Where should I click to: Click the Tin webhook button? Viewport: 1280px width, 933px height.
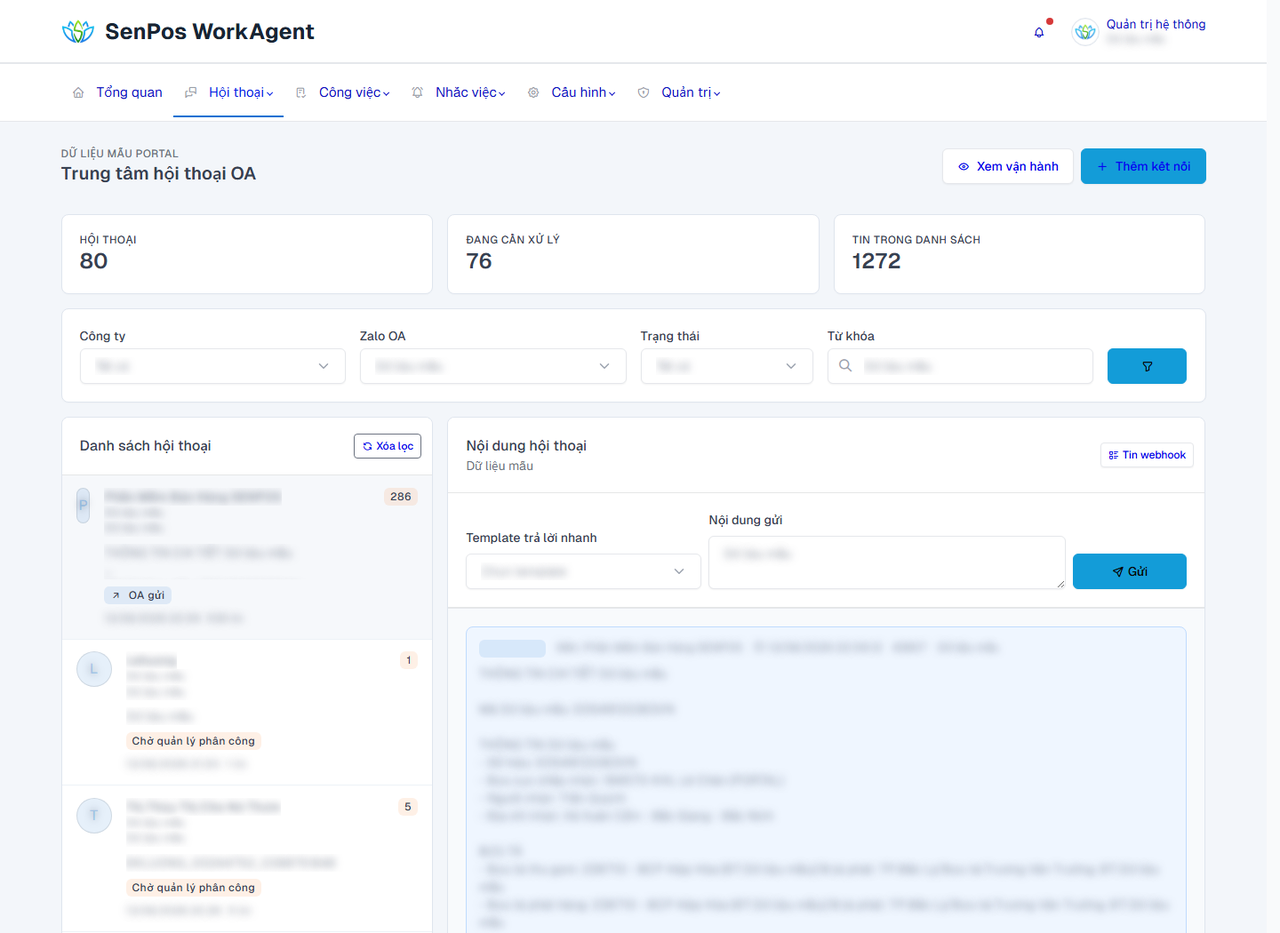click(x=1147, y=455)
